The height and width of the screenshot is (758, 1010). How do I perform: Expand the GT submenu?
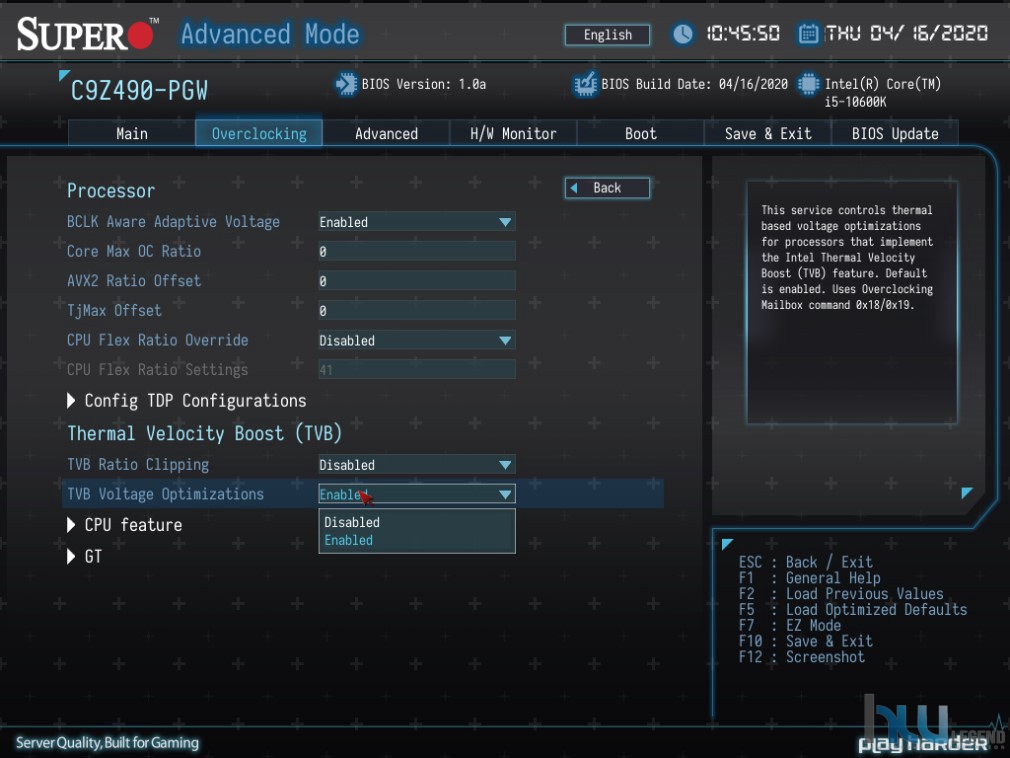click(84, 556)
